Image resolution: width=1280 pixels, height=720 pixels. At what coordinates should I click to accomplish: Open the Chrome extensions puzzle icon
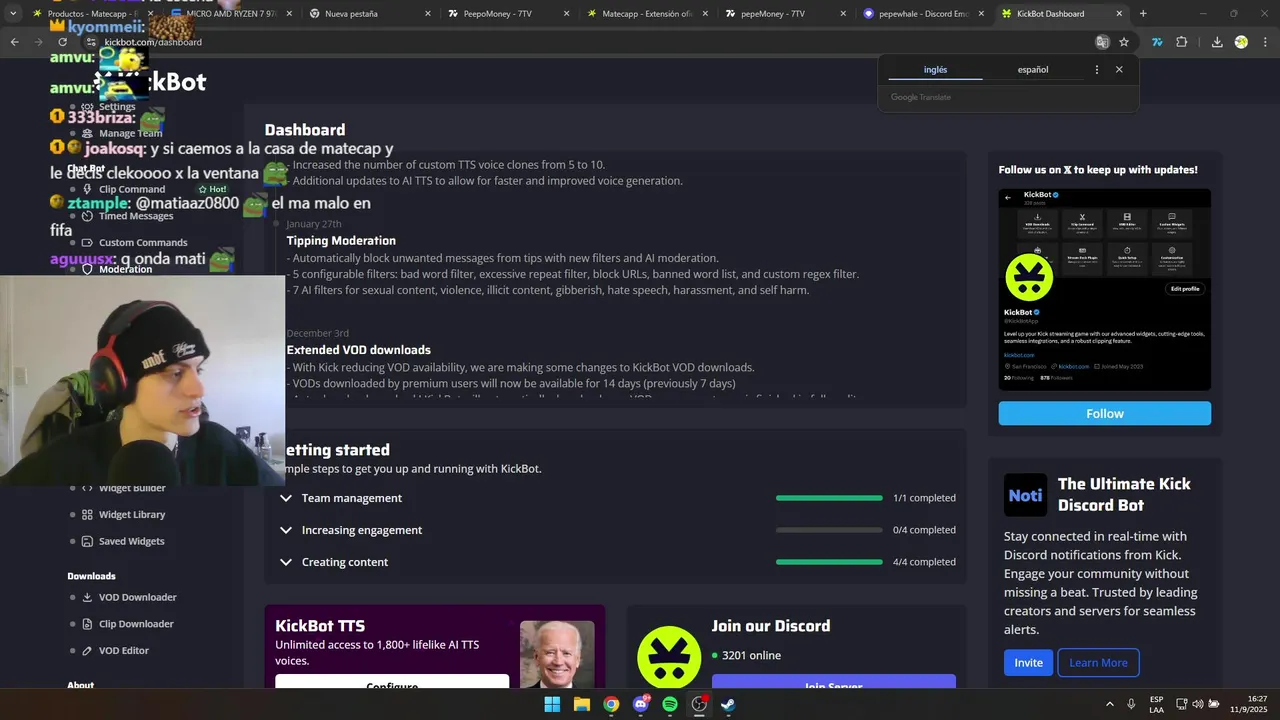coord(1182,42)
